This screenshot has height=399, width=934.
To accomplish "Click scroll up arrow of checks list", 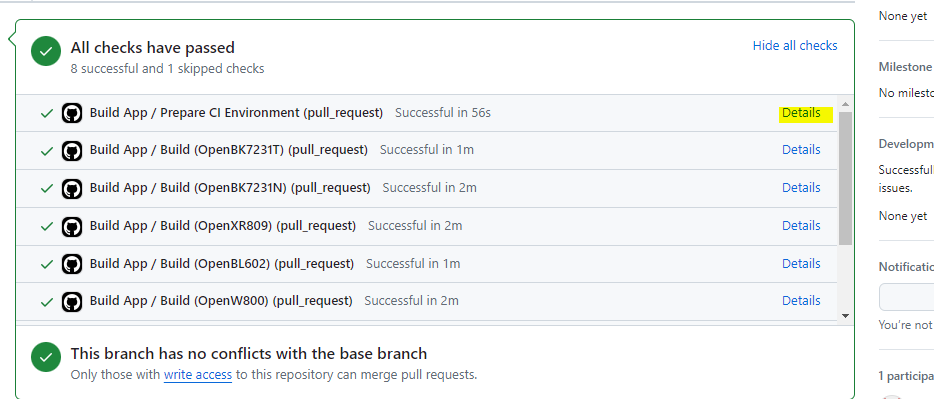I will [845, 104].
